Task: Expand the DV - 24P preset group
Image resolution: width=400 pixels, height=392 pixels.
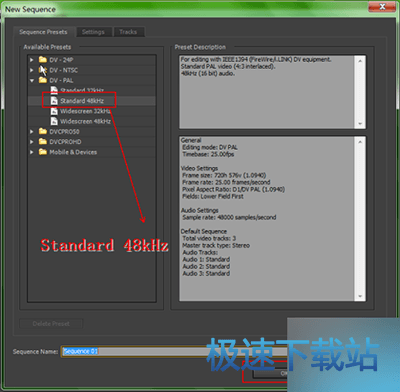Action: [32, 60]
